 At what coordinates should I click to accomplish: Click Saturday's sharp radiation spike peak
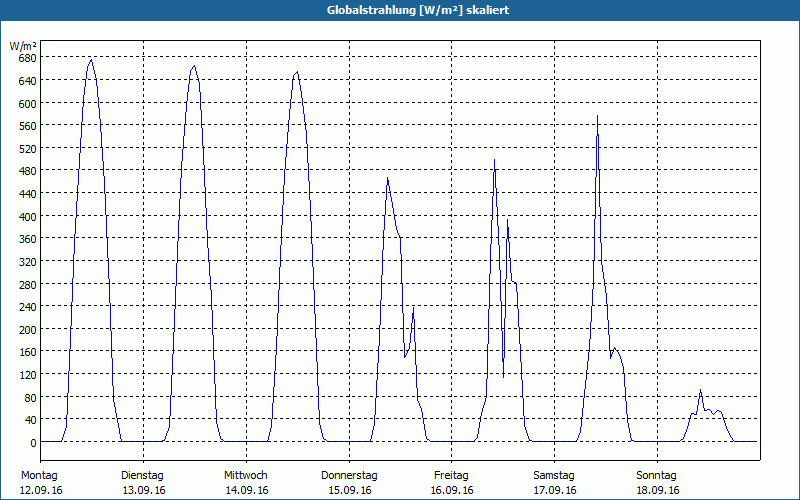pos(597,116)
